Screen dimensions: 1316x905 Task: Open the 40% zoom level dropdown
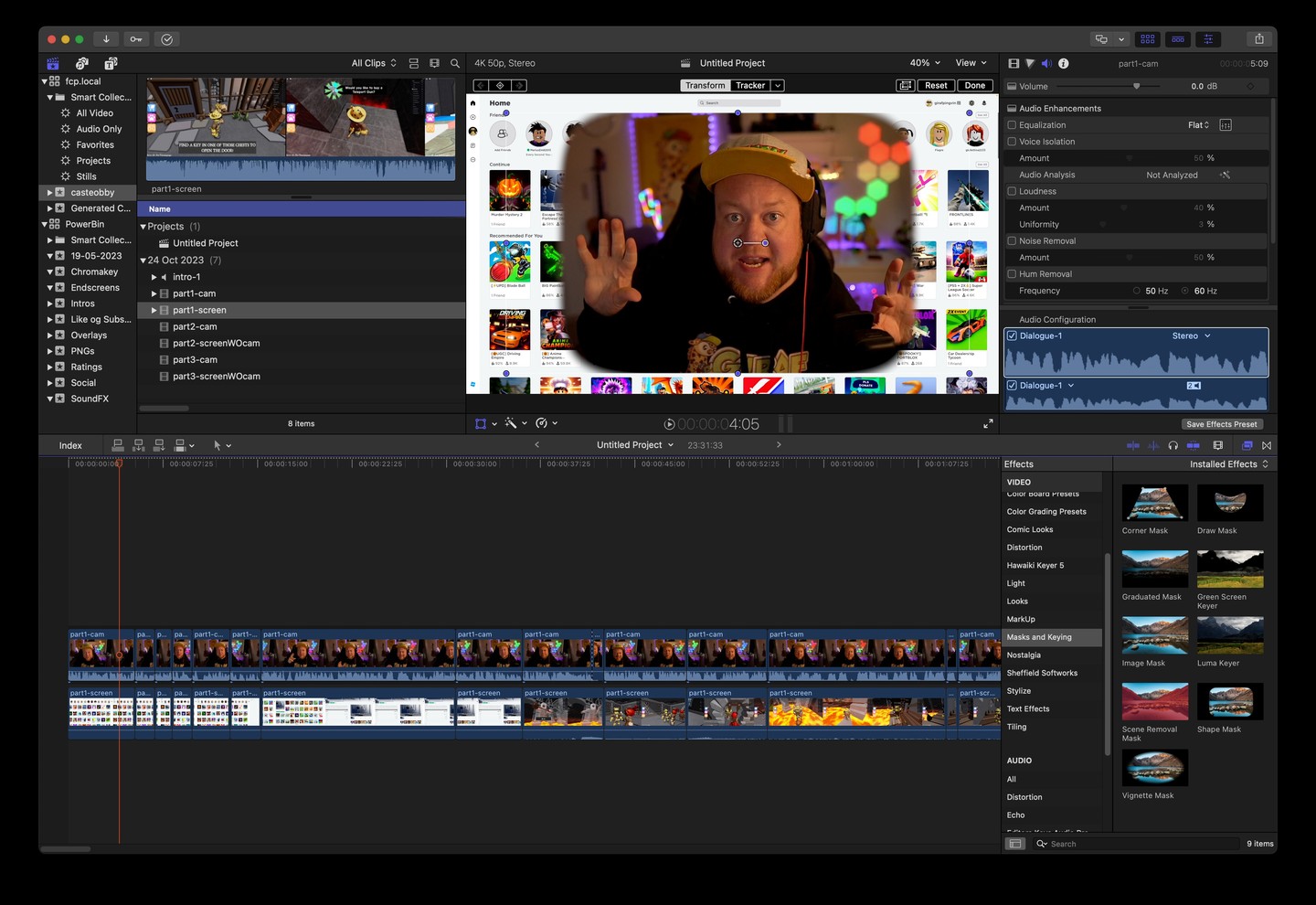pyautogui.click(x=925, y=63)
